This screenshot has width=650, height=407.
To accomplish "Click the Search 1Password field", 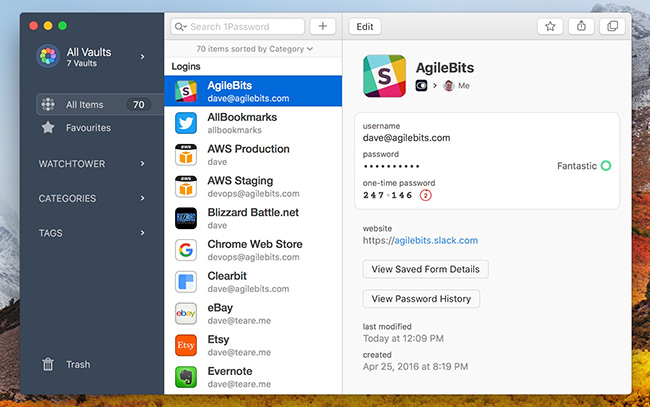I will coord(240,27).
